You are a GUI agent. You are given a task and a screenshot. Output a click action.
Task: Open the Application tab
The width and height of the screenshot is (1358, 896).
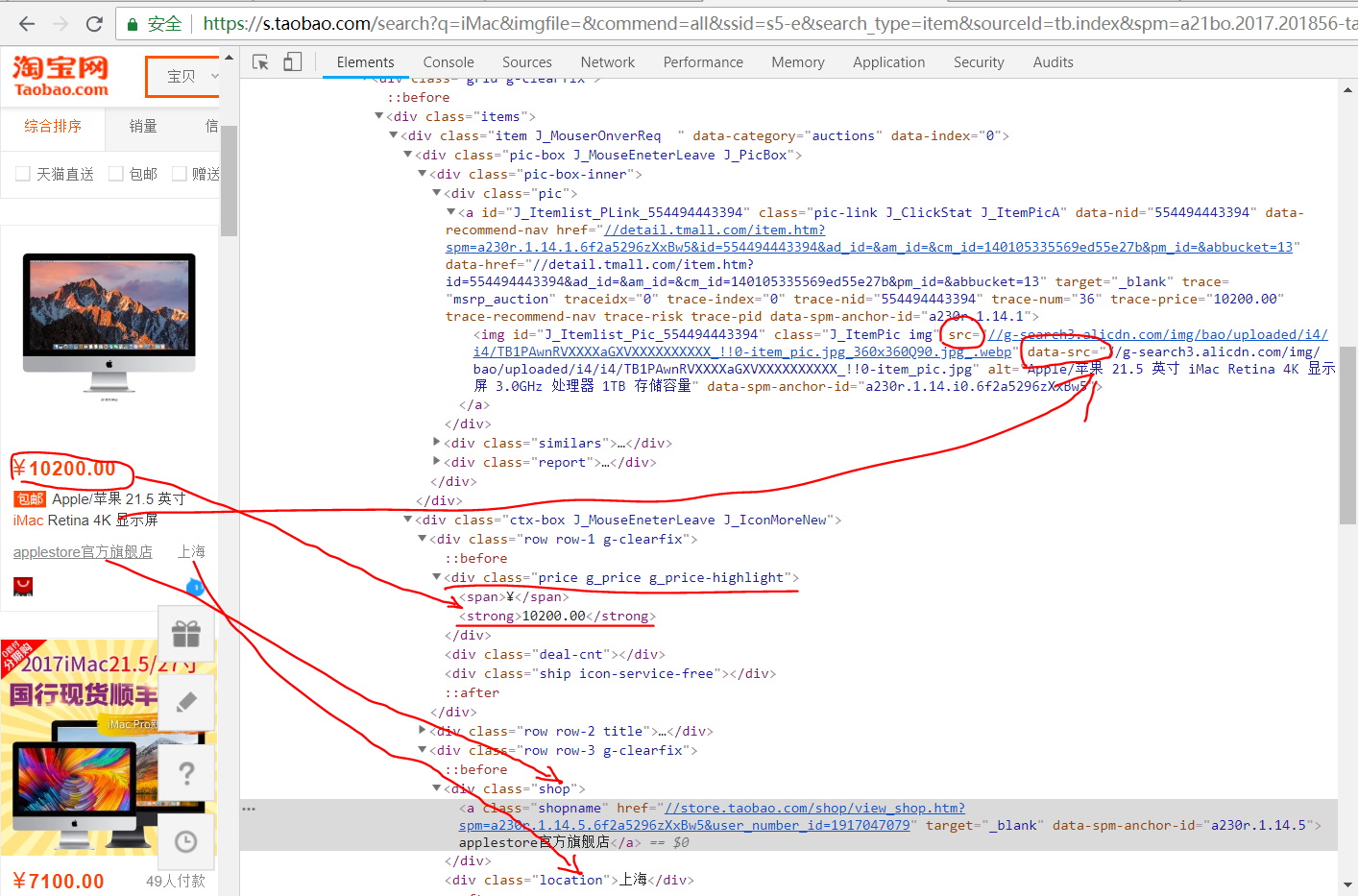click(889, 62)
